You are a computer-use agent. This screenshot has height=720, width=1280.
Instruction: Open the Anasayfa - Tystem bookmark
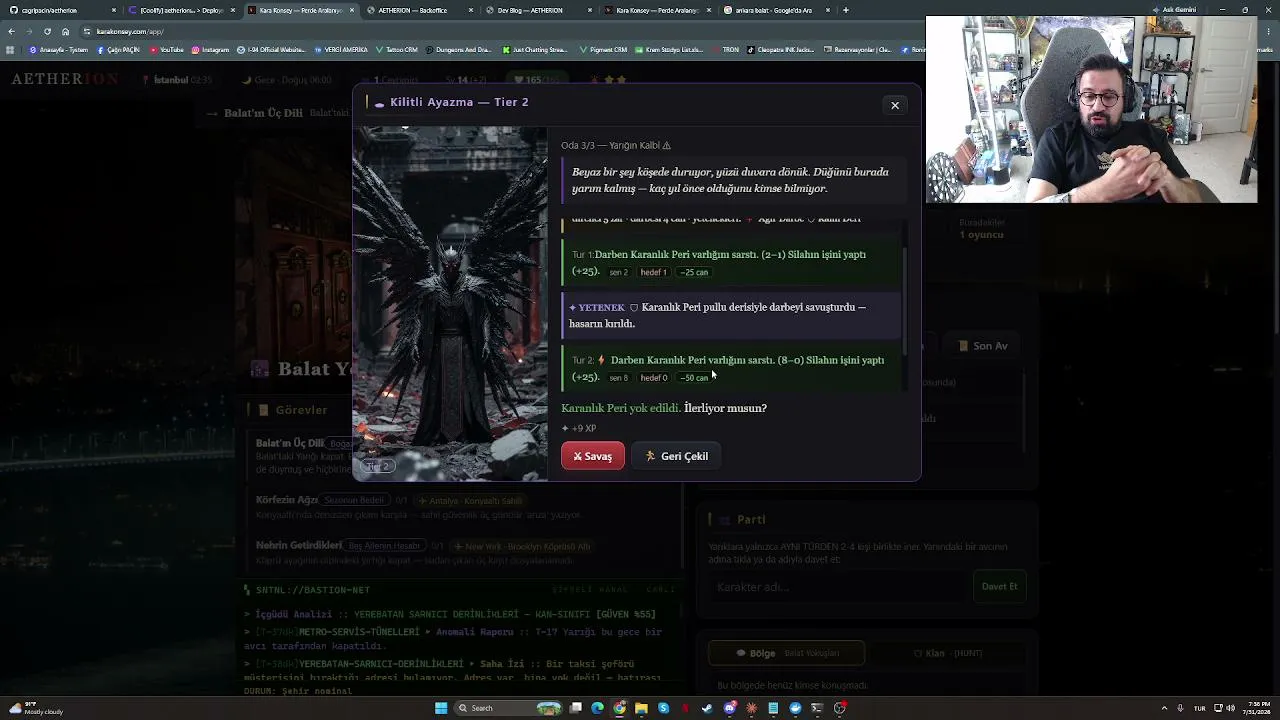(x=59, y=49)
